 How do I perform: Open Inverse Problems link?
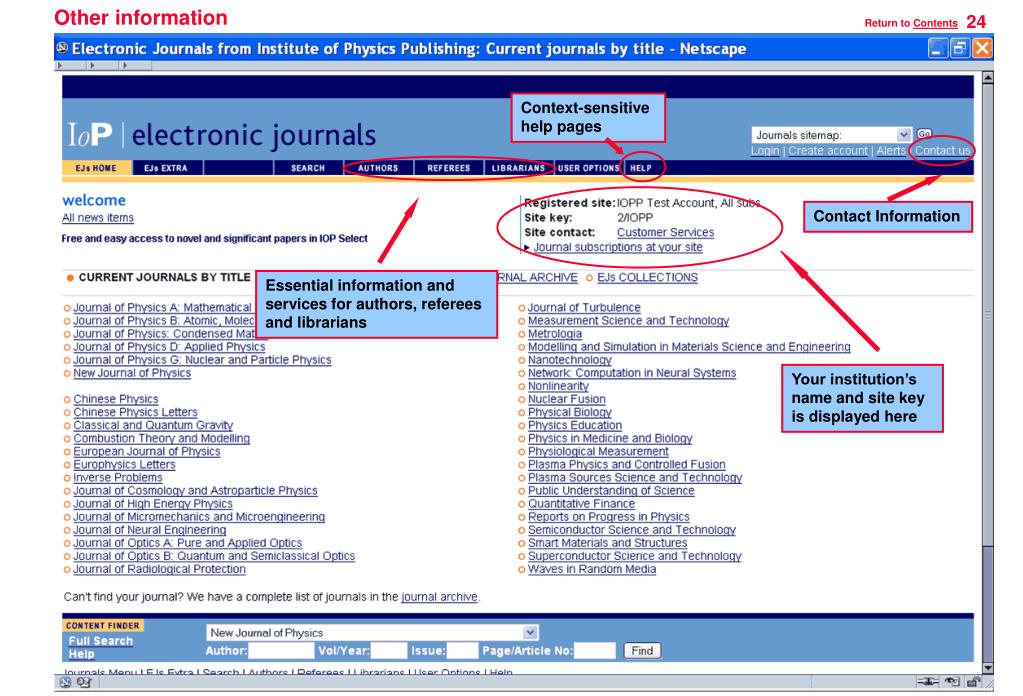point(117,477)
